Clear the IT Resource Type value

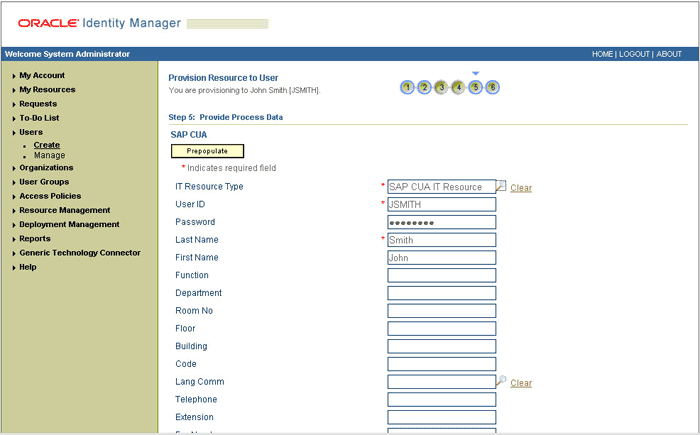point(521,188)
